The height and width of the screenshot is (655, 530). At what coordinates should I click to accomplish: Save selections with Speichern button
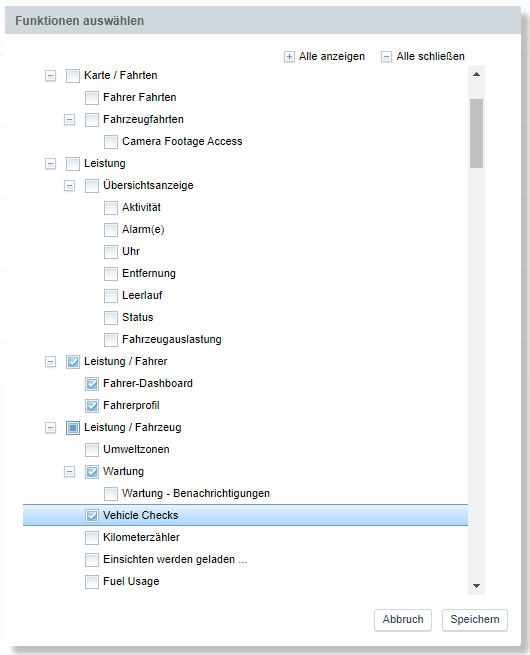(475, 619)
